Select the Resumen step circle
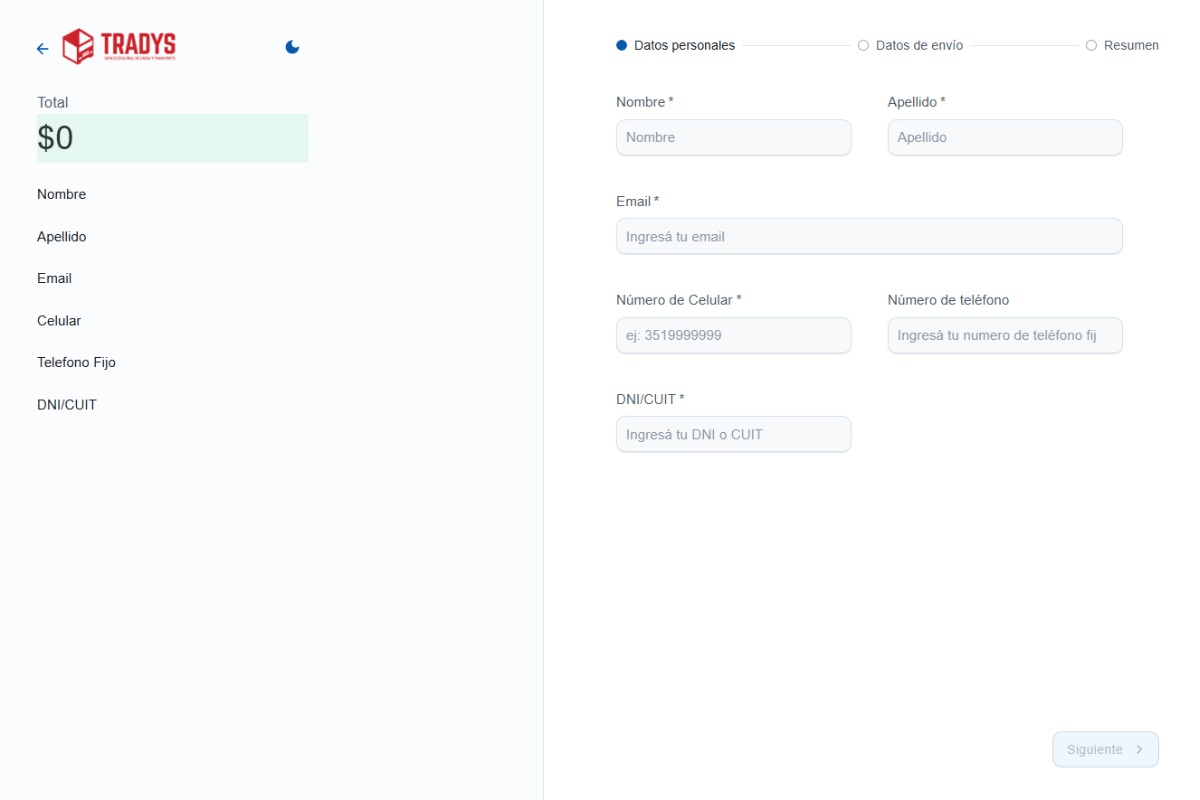1200x800 pixels. 1091,45
